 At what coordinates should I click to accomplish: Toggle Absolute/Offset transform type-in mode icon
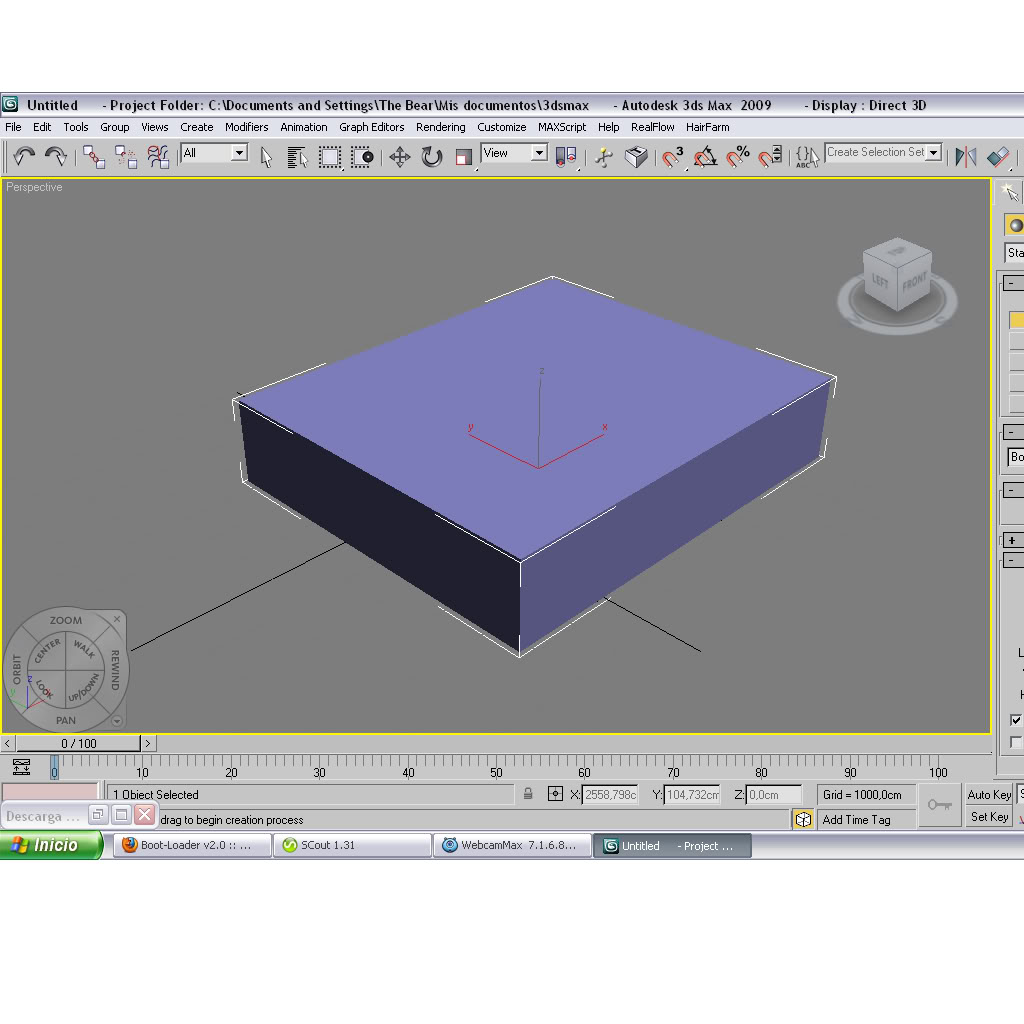tap(555, 794)
